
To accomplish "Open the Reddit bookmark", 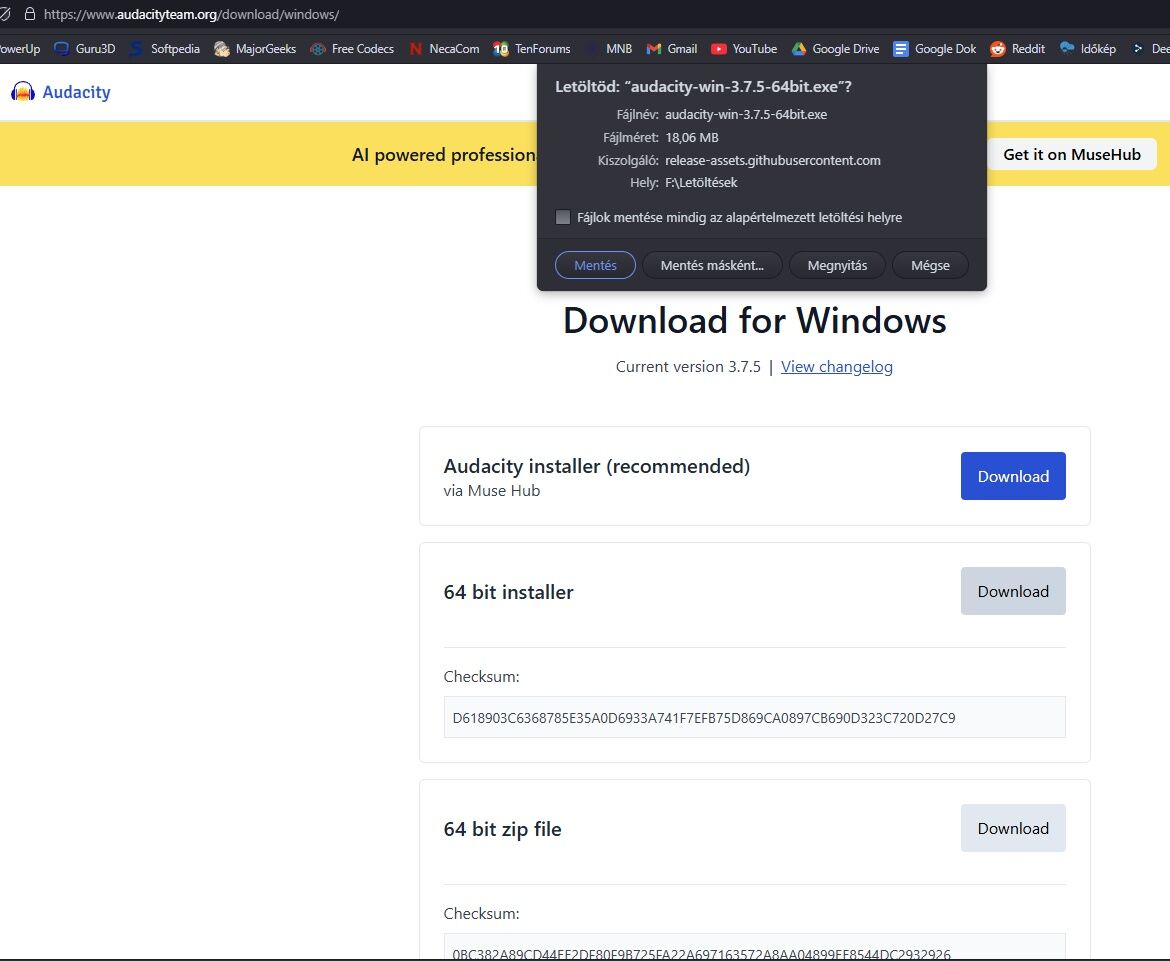I will 1017,48.
